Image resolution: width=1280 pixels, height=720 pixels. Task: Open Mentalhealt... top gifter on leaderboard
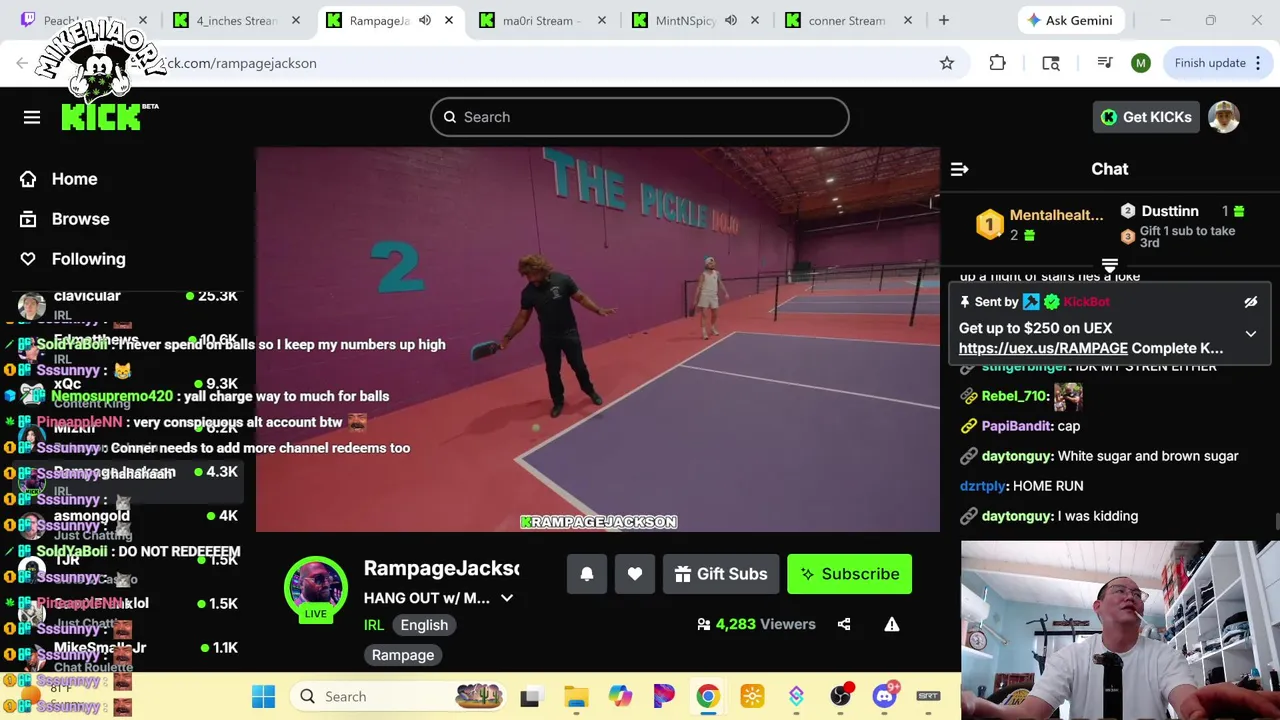[1040, 224]
